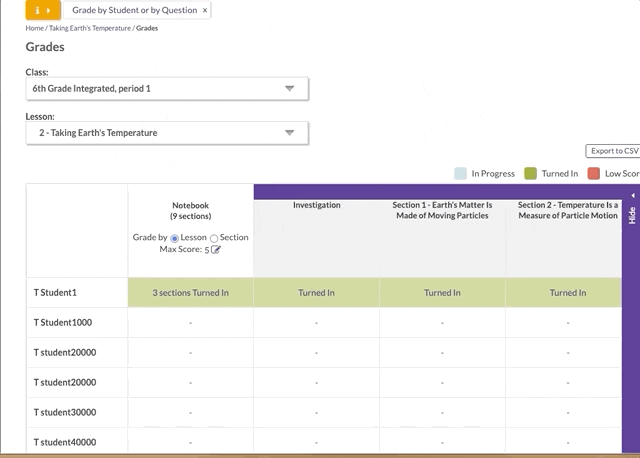
Task: Click the Turned In green swatch
Action: pos(530,173)
